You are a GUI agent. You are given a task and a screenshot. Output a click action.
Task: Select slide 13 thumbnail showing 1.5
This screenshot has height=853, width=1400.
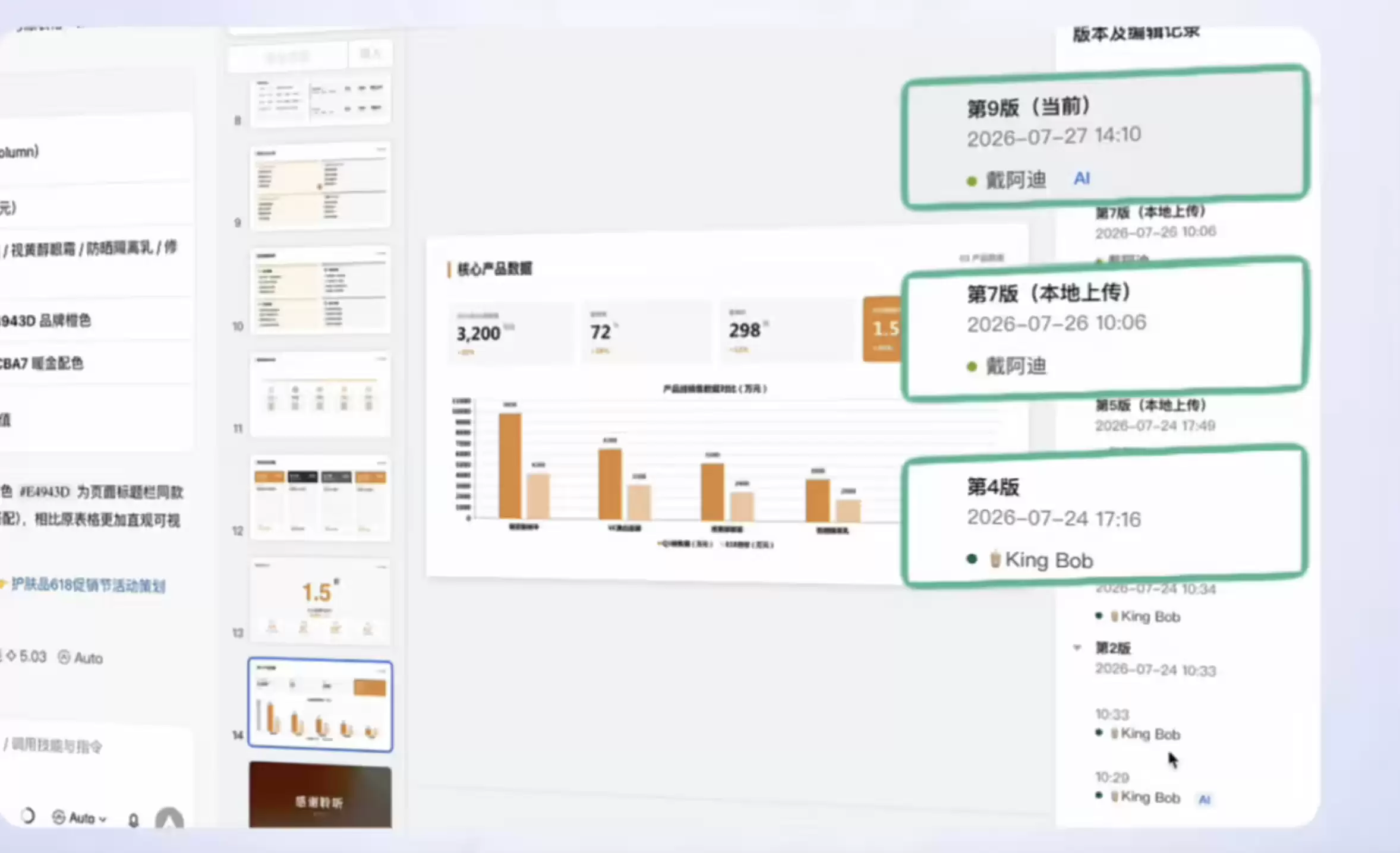coord(320,601)
